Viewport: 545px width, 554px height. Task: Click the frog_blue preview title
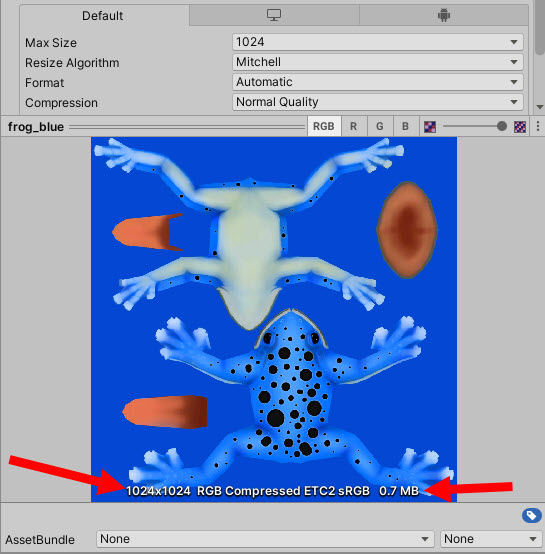[36, 126]
